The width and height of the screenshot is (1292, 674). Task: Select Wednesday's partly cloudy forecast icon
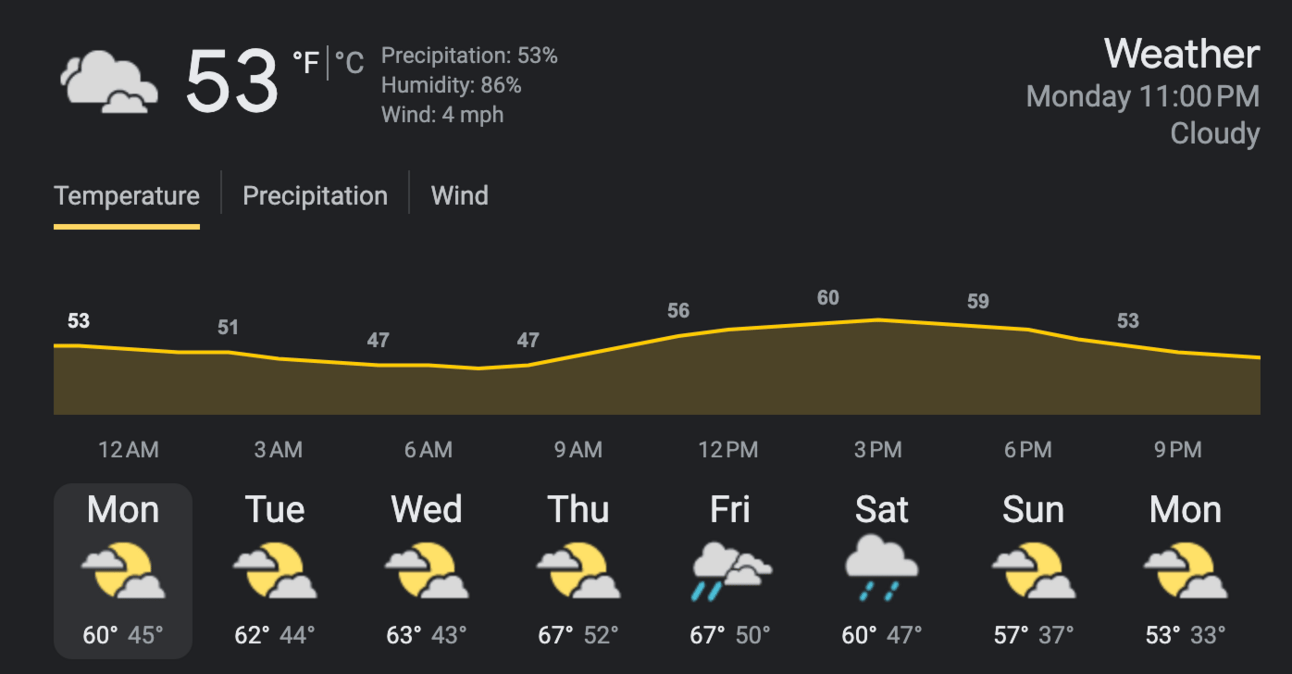[427, 571]
